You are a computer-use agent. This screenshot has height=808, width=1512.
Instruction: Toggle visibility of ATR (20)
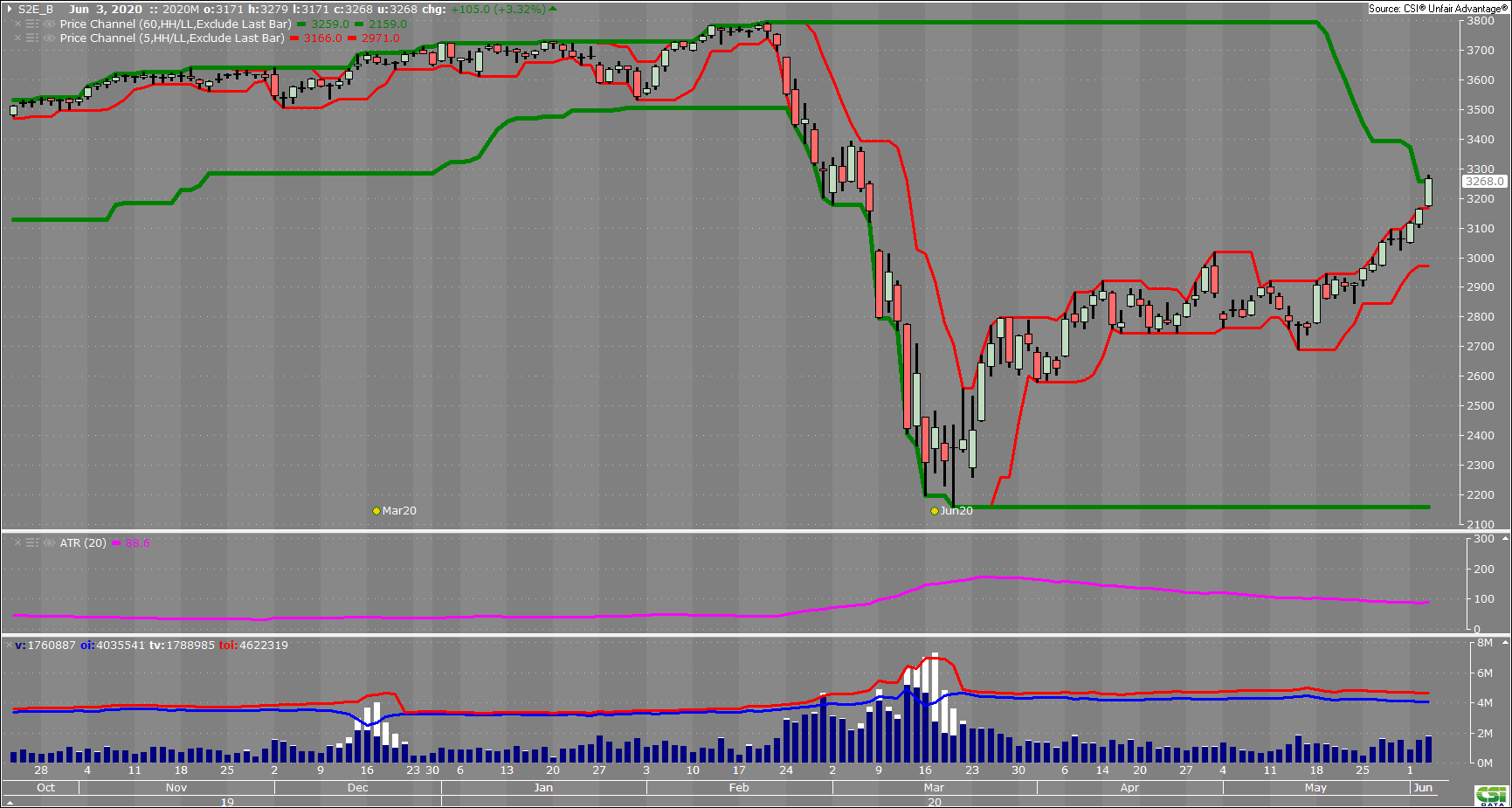50,542
